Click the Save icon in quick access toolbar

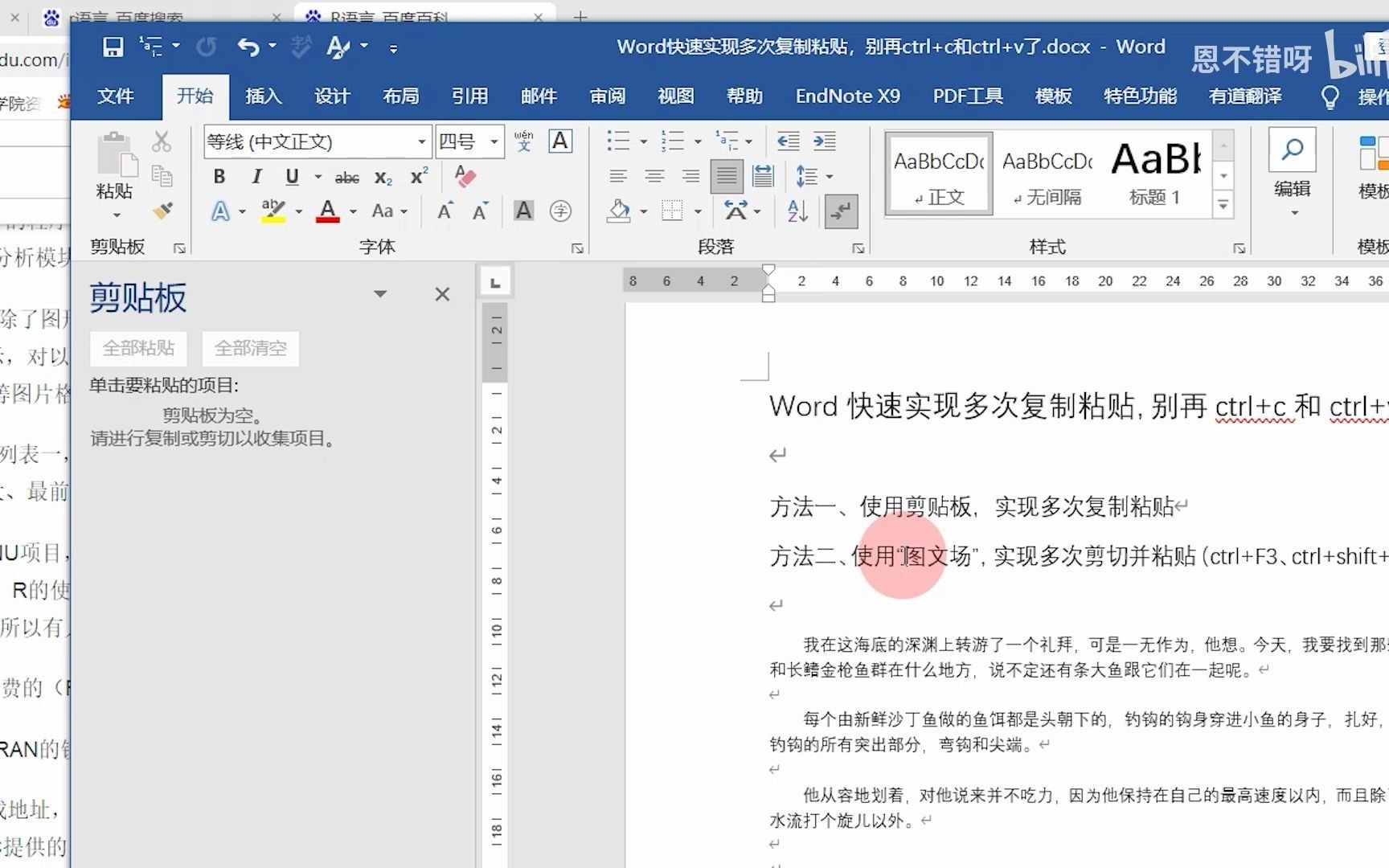(x=113, y=47)
